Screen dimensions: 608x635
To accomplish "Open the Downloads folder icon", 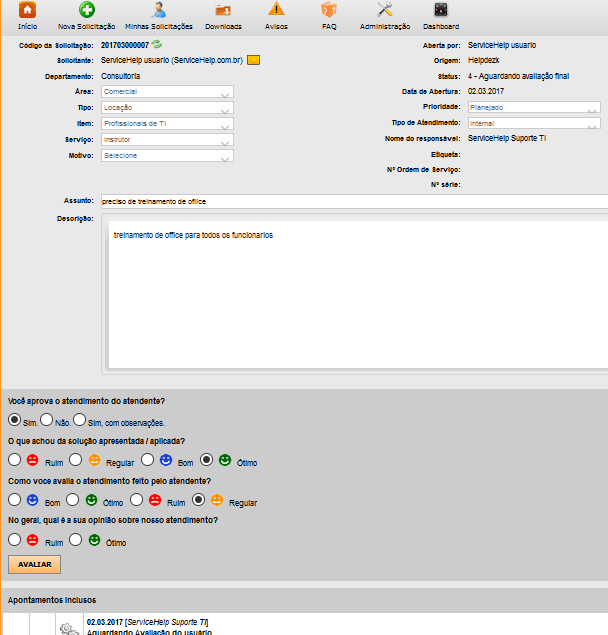I will [223, 10].
